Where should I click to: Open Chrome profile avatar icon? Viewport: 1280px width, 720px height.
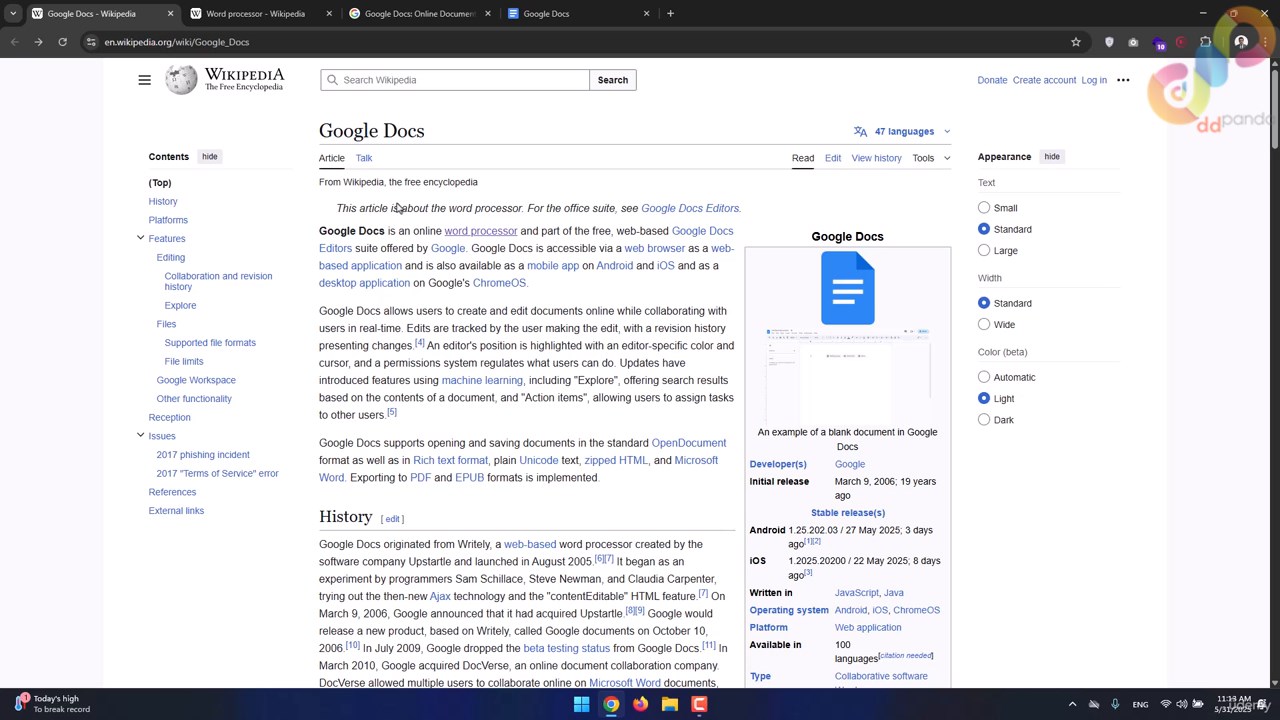(1241, 42)
